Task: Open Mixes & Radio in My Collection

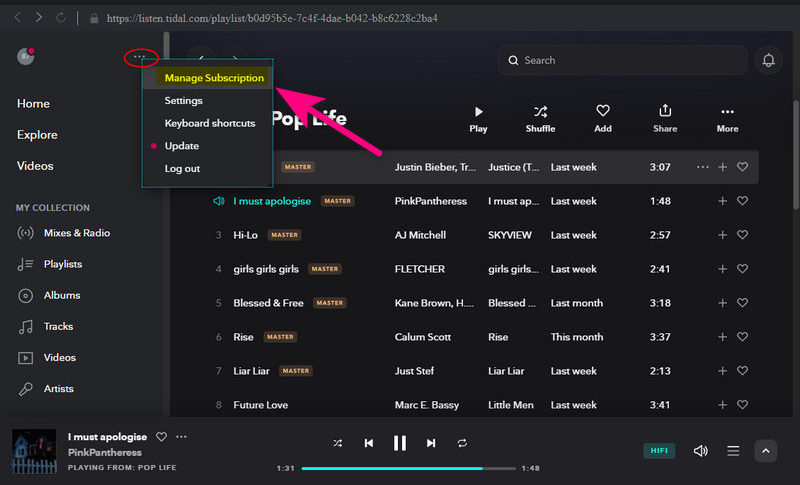Action: 77,233
